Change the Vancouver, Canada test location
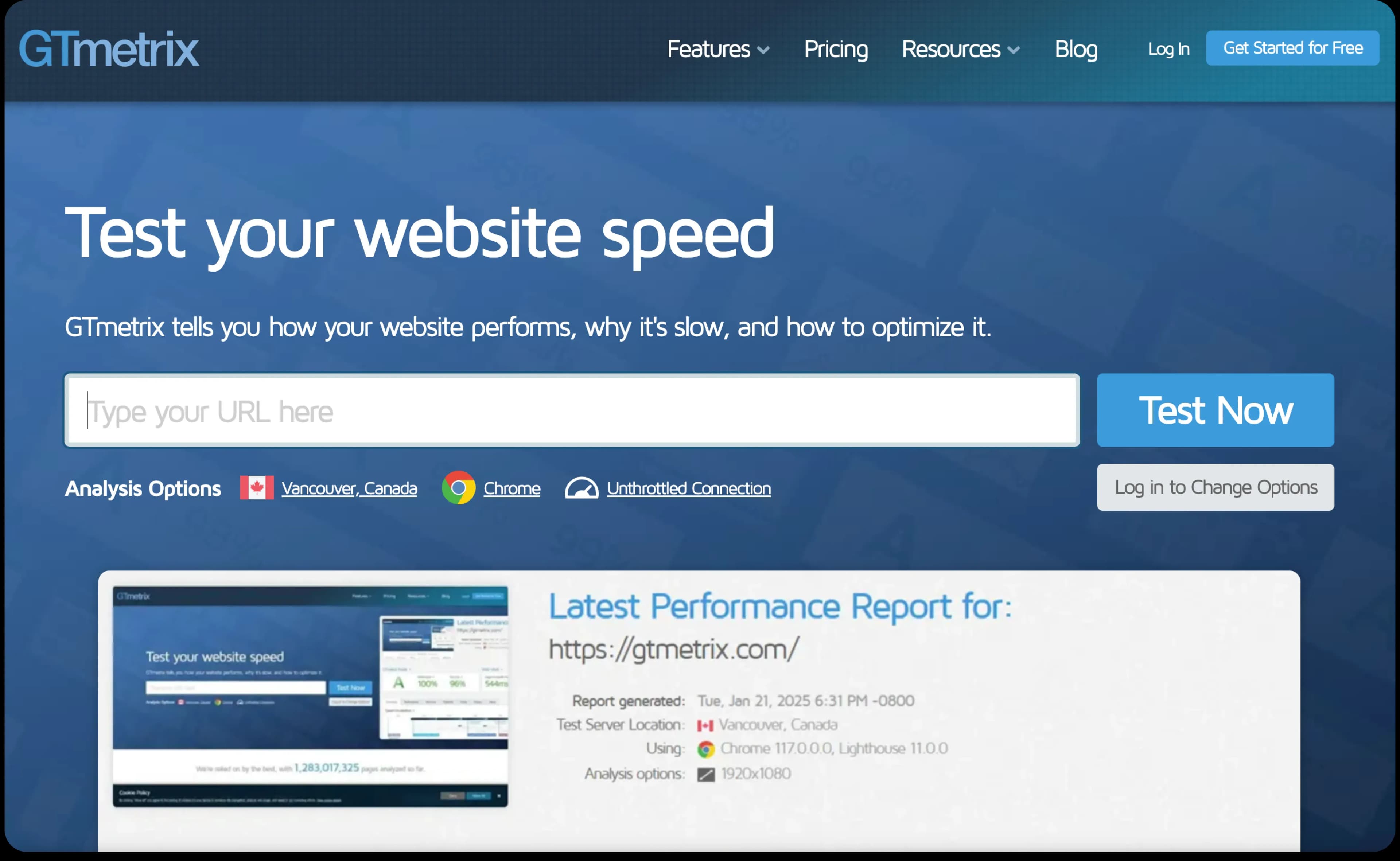 349,487
